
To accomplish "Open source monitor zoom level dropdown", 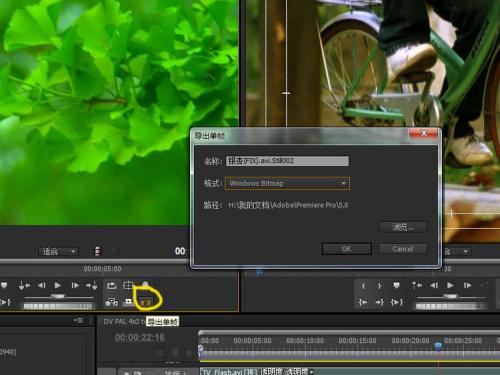I will 58,252.
